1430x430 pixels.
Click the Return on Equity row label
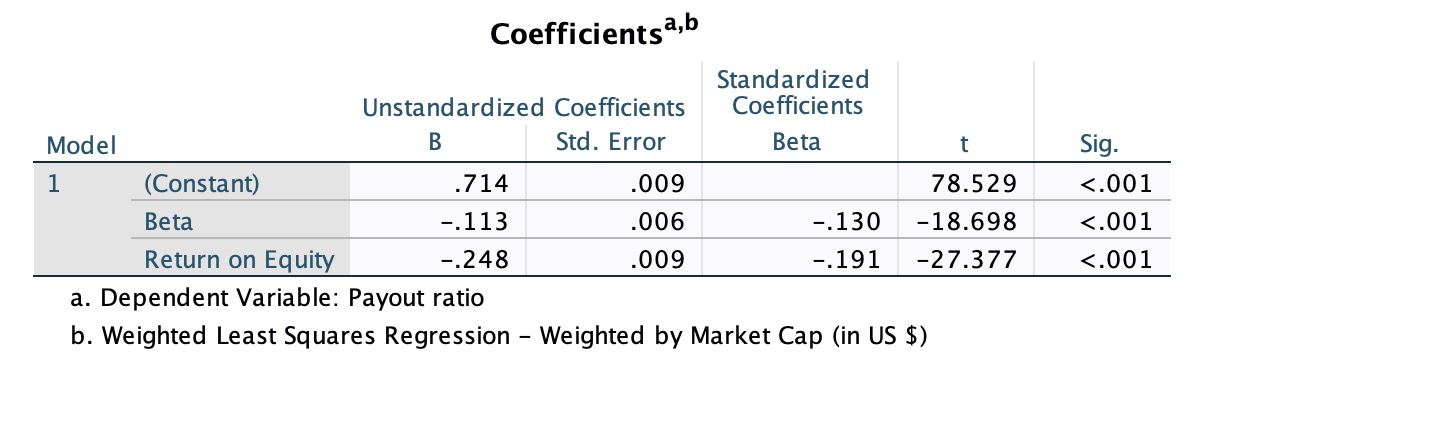click(x=239, y=260)
